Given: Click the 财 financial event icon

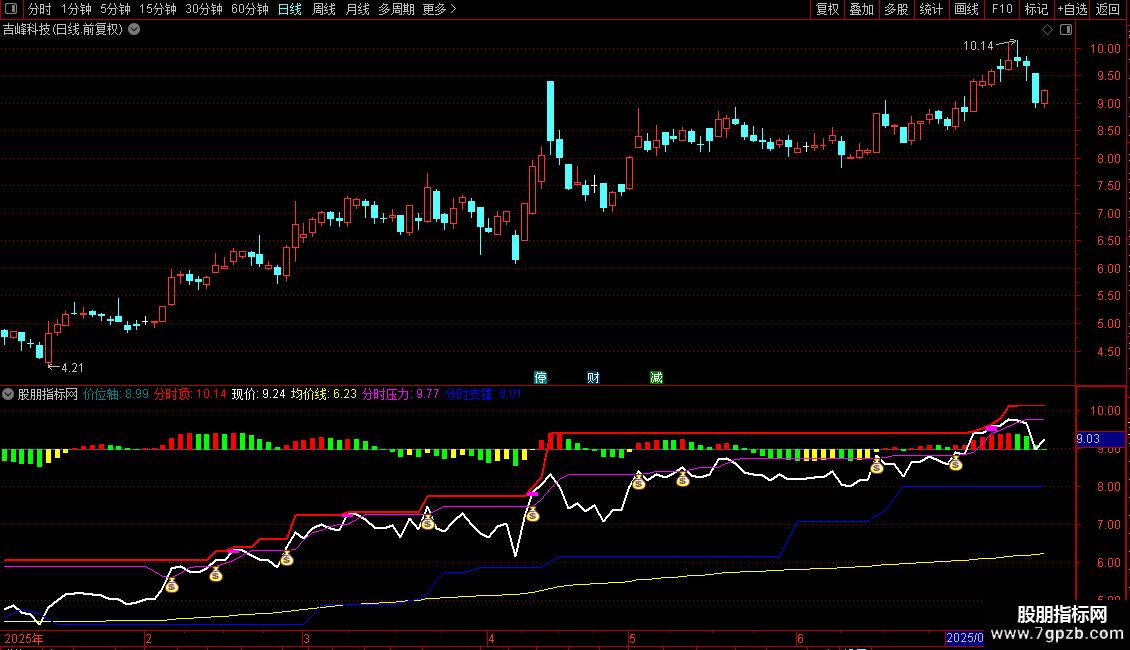Looking at the screenshot, I should pyautogui.click(x=593, y=378).
